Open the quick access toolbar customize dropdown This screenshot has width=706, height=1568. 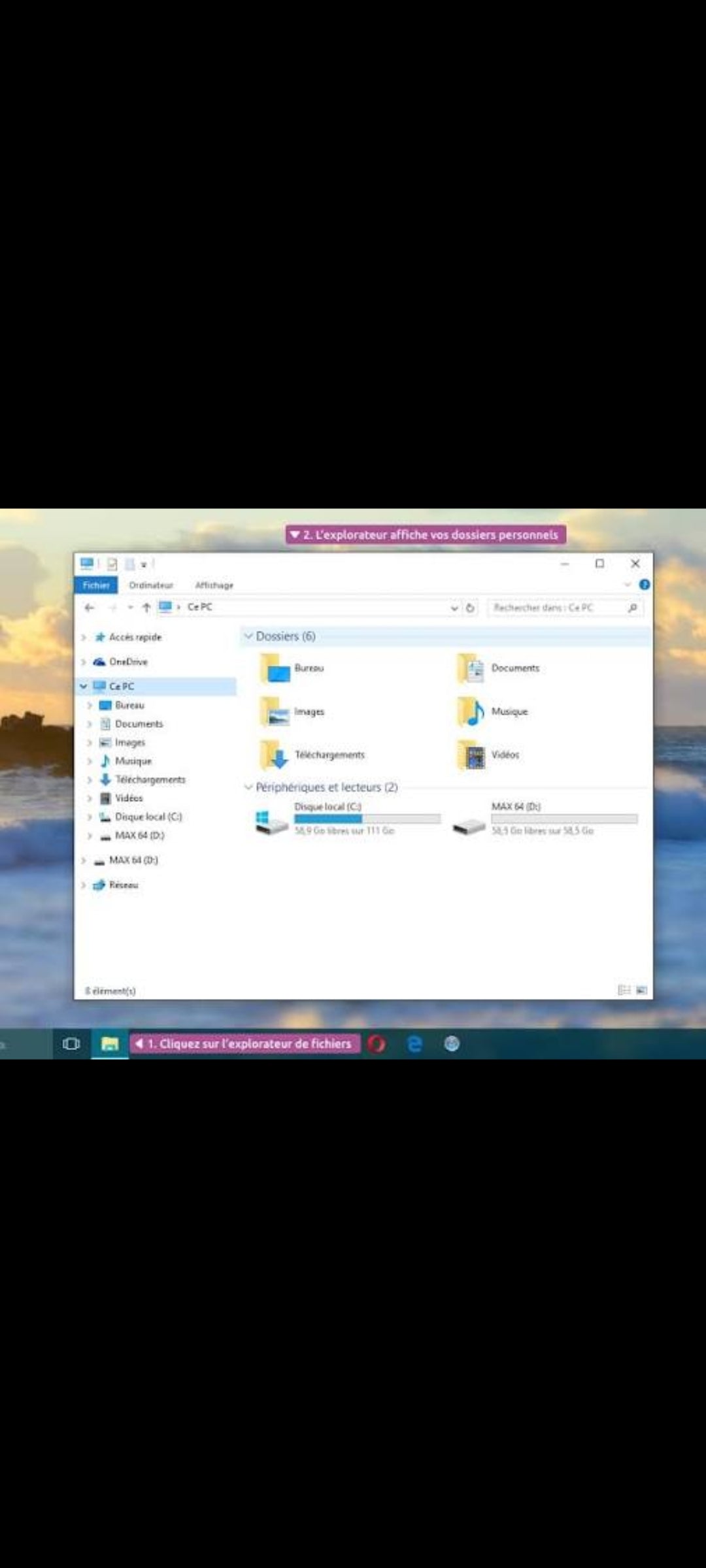(144, 564)
